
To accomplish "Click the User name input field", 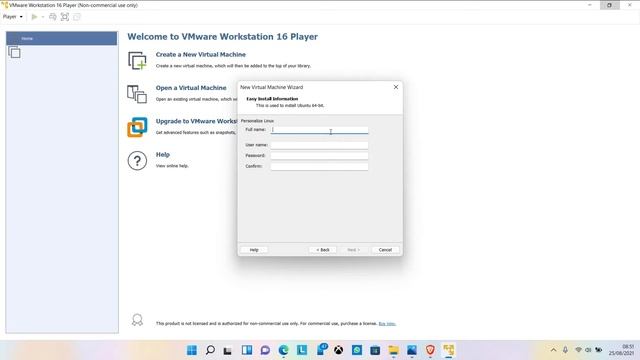I will coord(319,145).
